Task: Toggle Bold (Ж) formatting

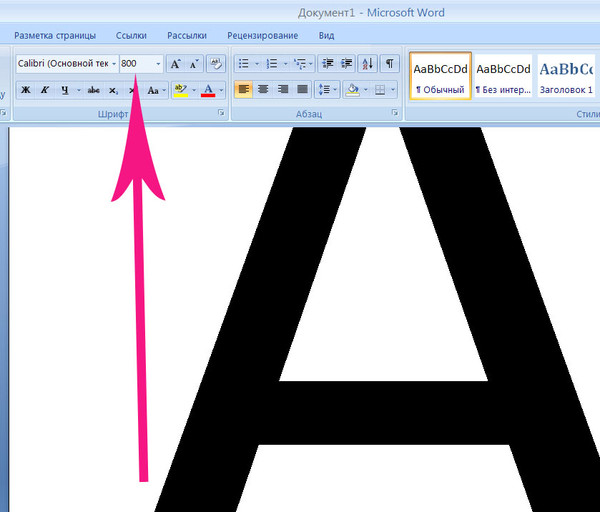Action: click(x=26, y=90)
